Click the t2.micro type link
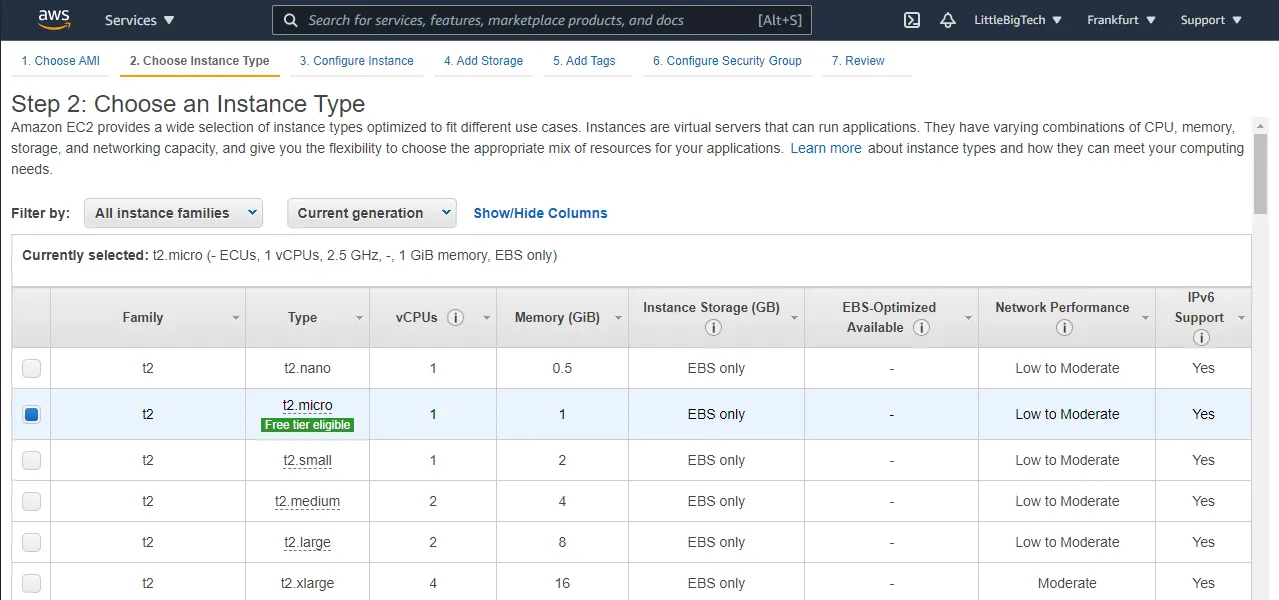The image size is (1279, 600). (x=307, y=405)
